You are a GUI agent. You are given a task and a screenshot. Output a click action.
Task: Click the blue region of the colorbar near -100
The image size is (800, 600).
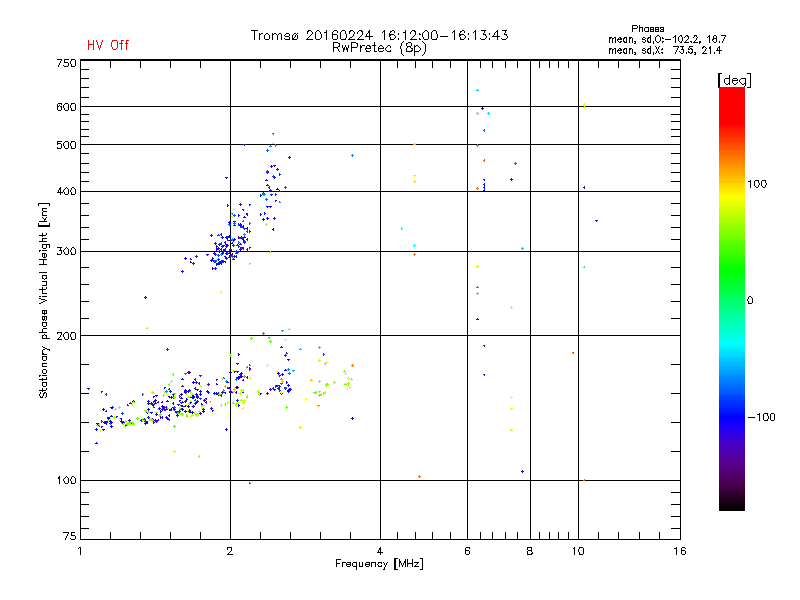(x=732, y=416)
